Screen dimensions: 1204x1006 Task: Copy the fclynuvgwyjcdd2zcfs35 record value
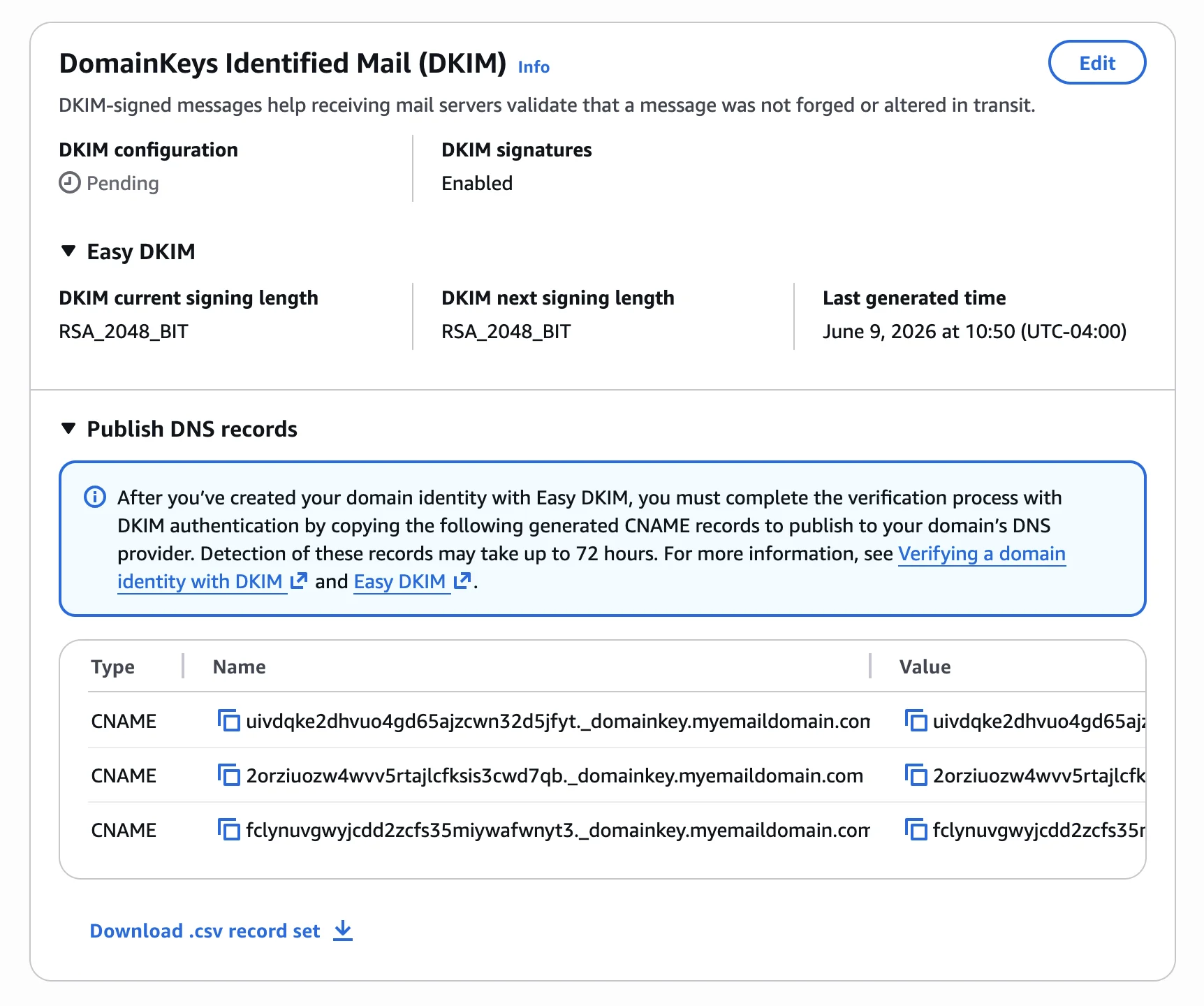[916, 829]
